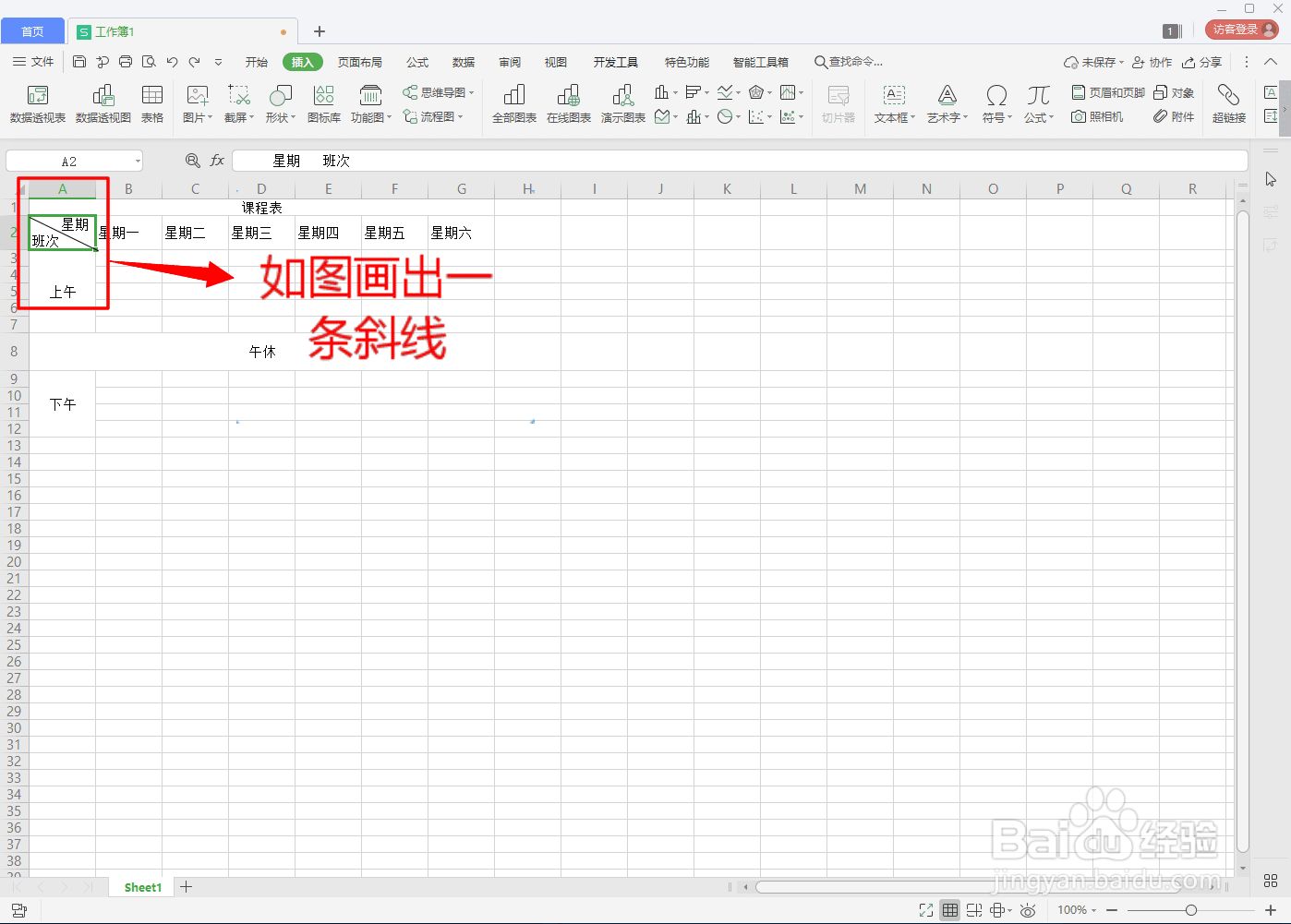Image resolution: width=1291 pixels, height=924 pixels.
Task: Click the 访客登录 login button
Action: click(x=1242, y=30)
